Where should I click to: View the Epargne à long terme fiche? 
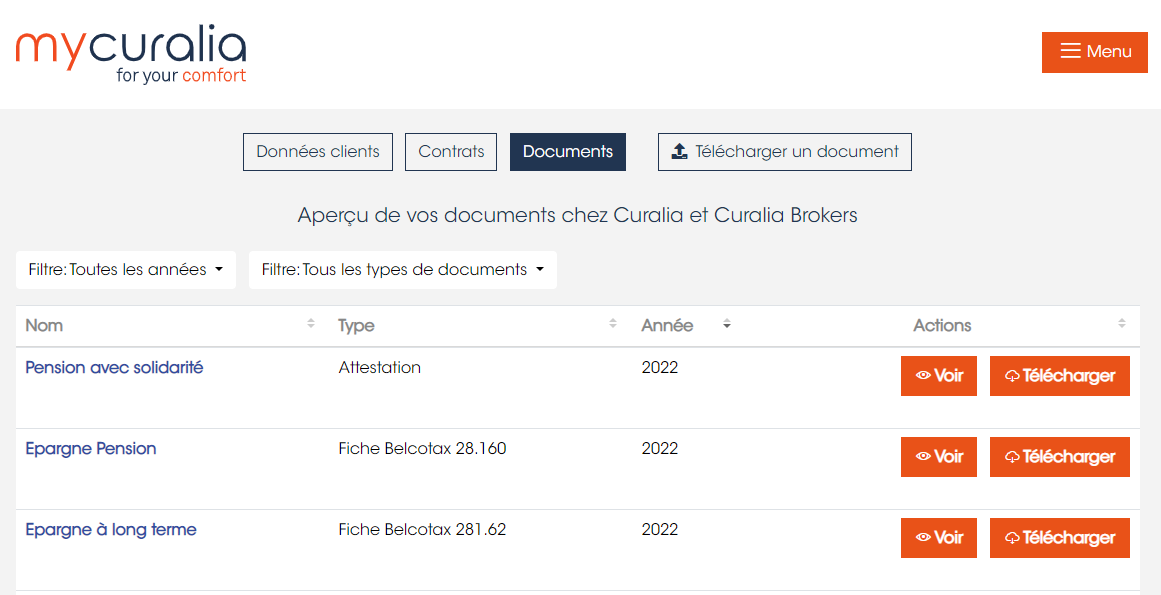939,538
